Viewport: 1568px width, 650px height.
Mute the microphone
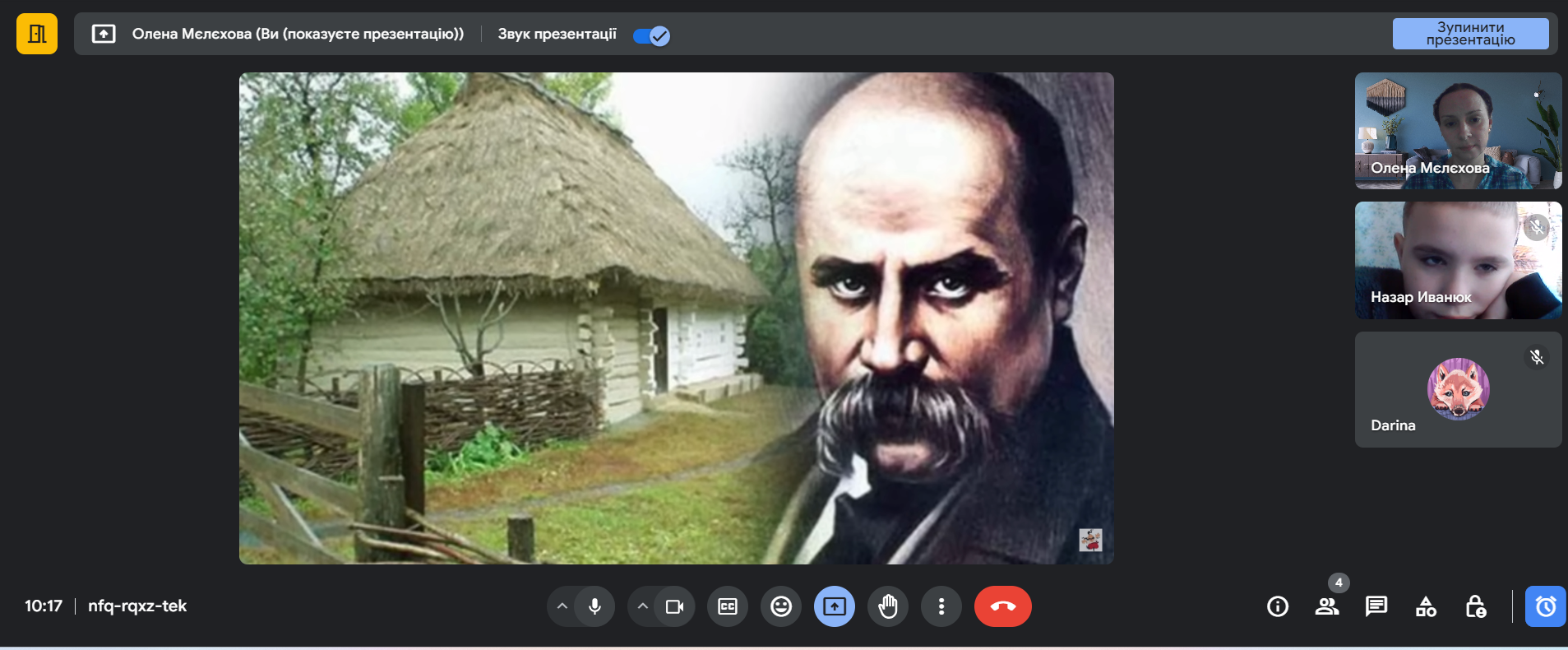[594, 606]
